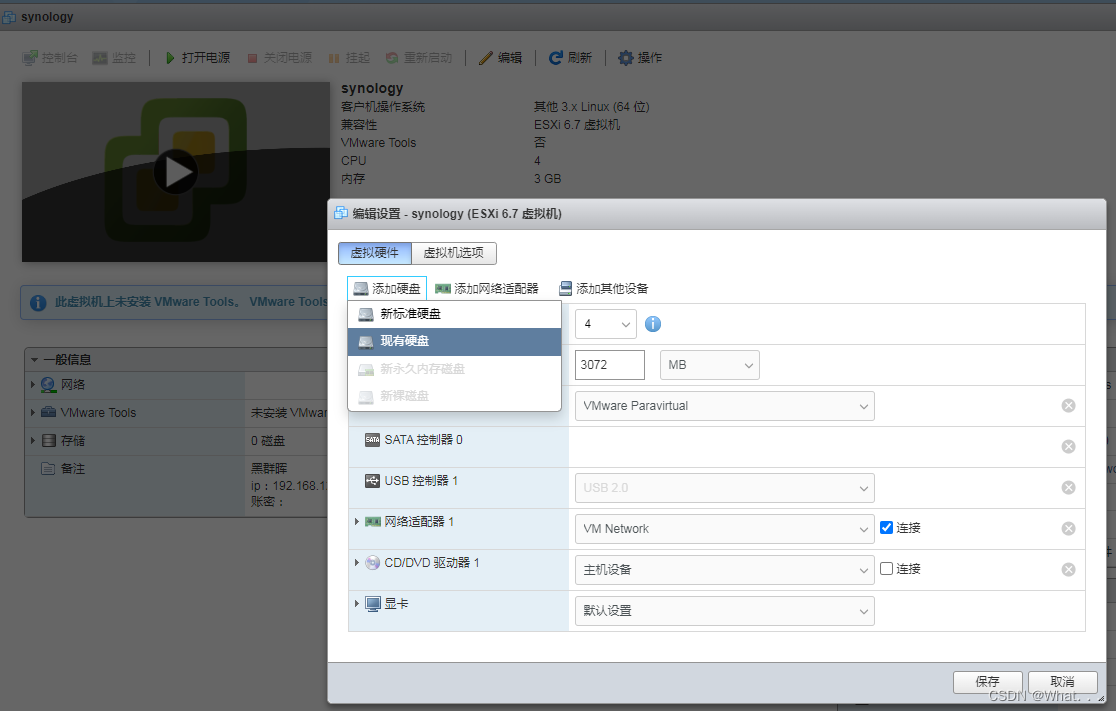Uncheck 连接 for network adapter 1

pos(886,527)
